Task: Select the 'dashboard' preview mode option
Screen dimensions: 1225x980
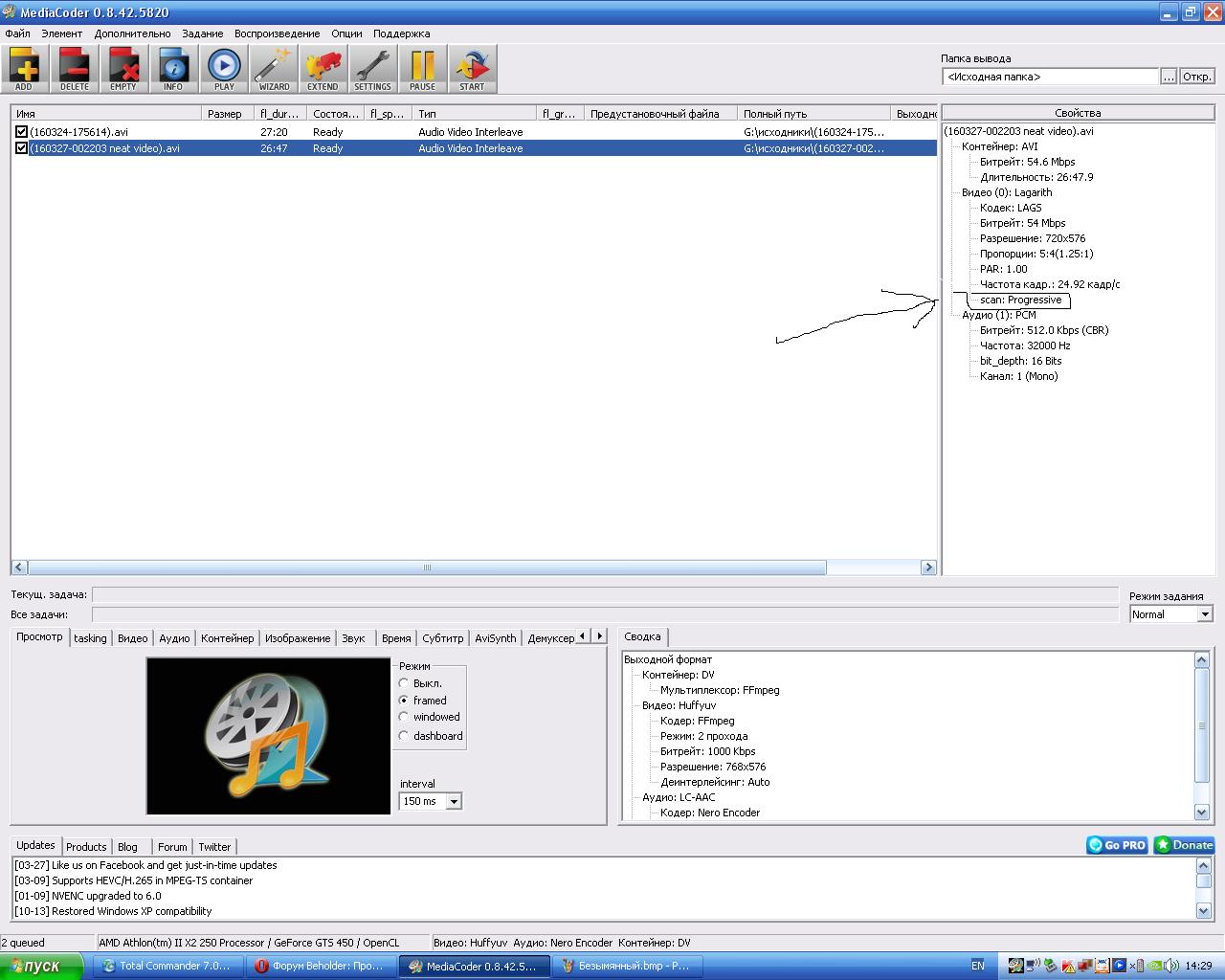Action: point(404,736)
